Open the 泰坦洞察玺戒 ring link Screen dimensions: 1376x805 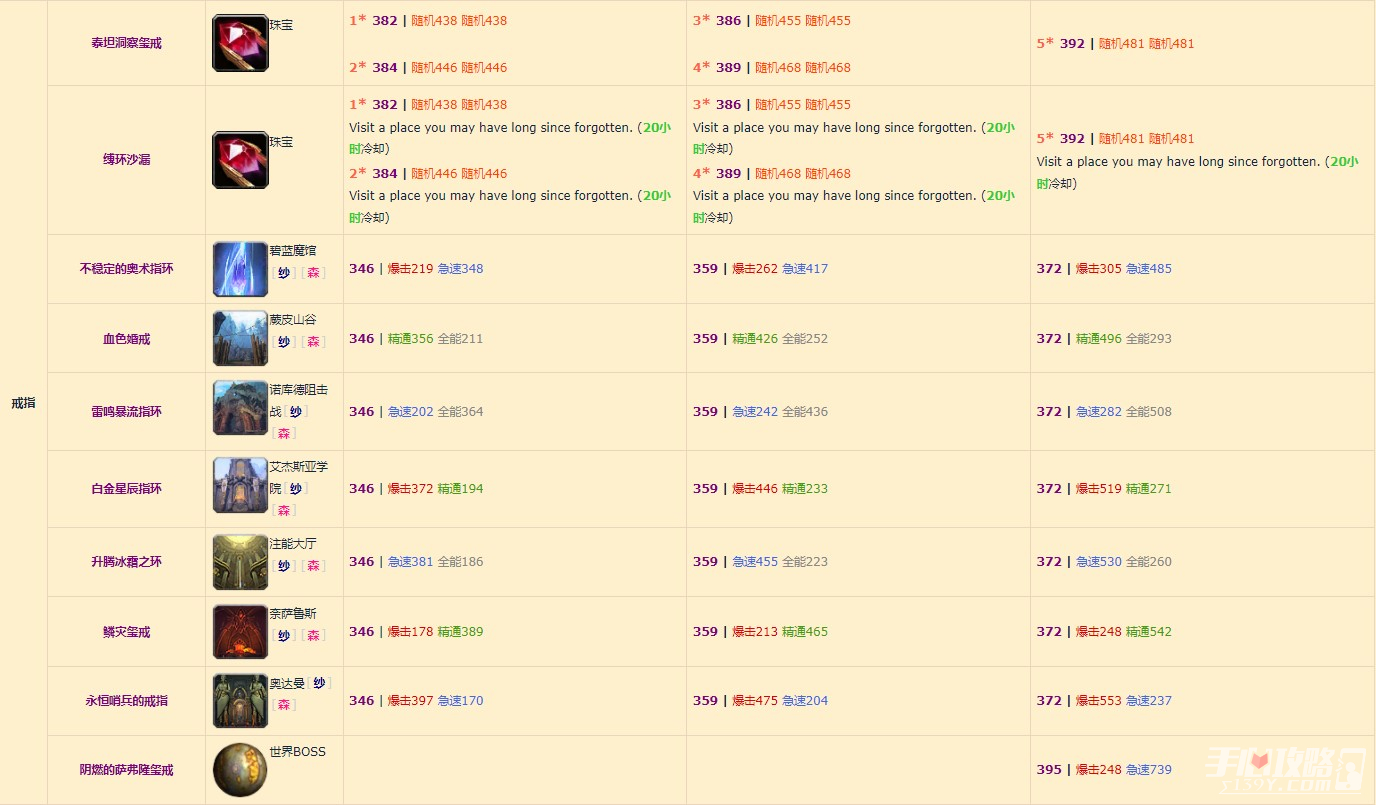[x=126, y=43]
